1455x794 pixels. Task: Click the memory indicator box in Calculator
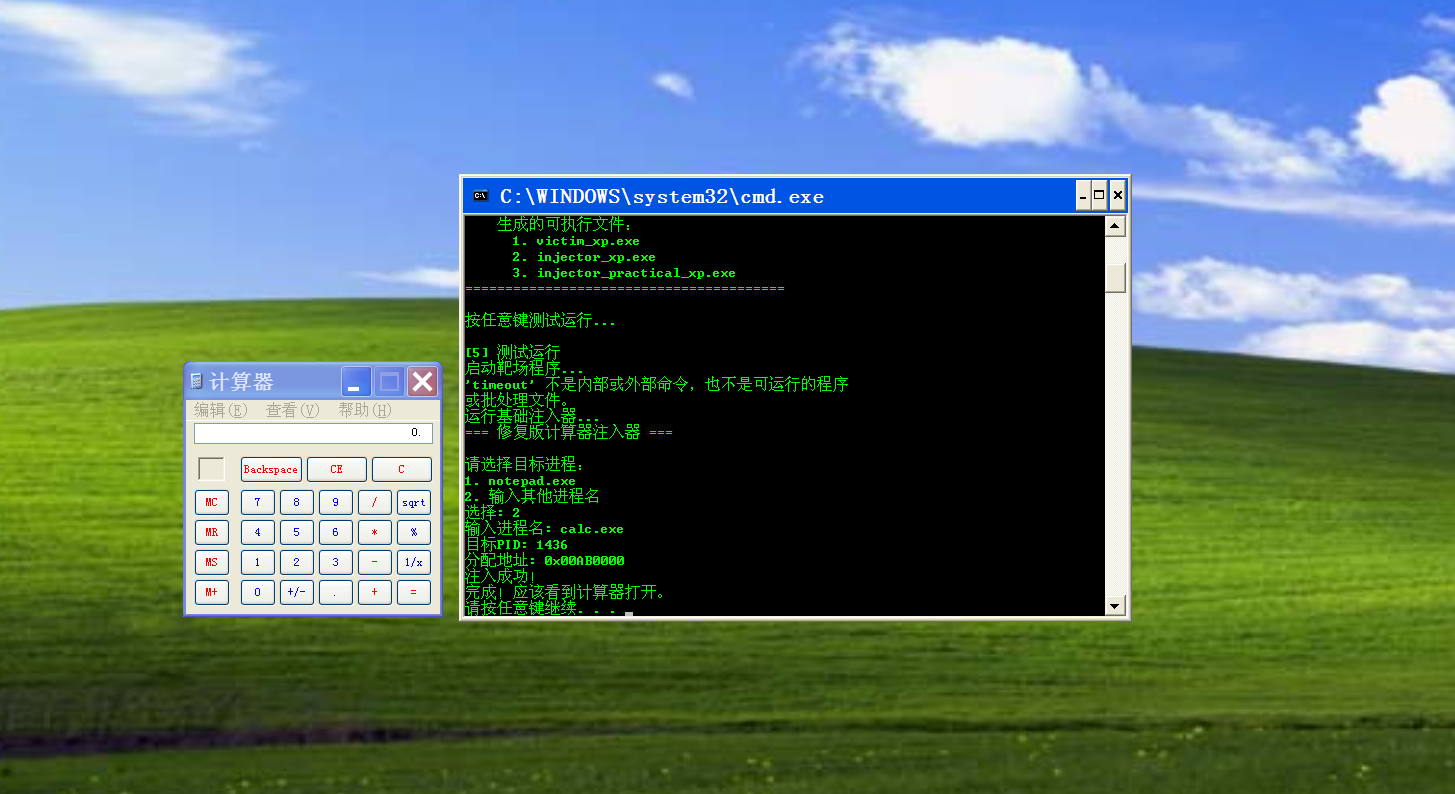[x=212, y=469]
